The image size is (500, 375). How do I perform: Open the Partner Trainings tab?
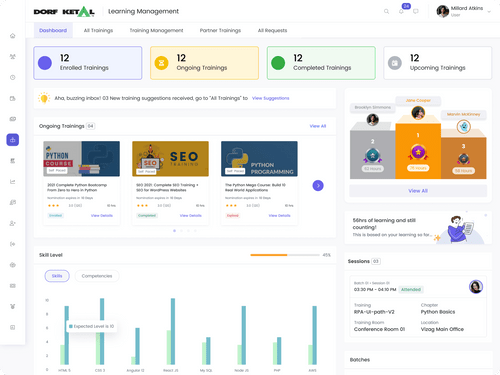click(220, 30)
